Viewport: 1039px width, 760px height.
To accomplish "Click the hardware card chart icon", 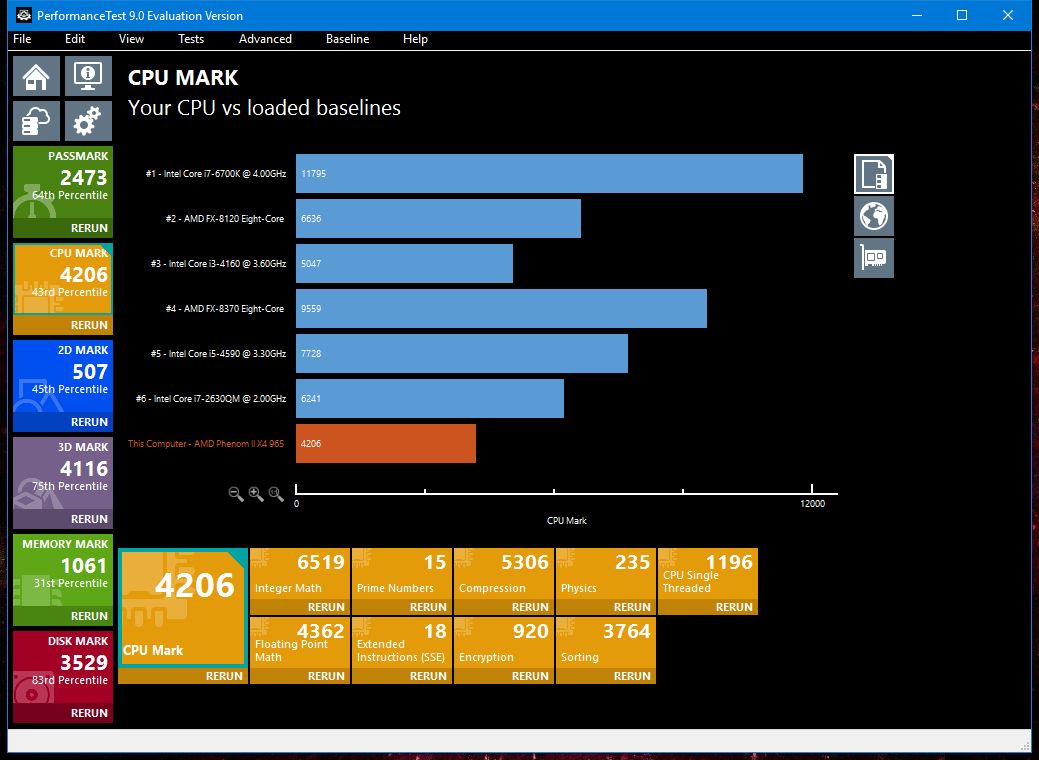I will click(x=873, y=258).
